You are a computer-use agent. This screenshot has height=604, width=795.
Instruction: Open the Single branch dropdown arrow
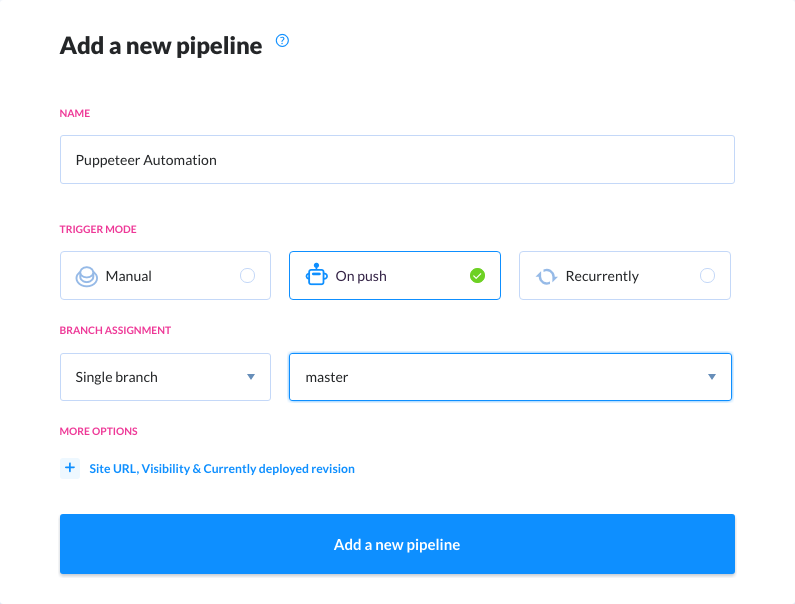tap(251, 377)
